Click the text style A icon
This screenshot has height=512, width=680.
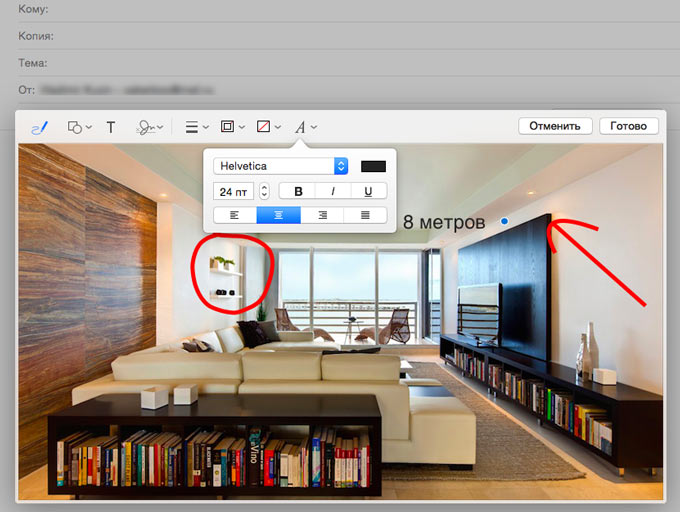pos(304,127)
